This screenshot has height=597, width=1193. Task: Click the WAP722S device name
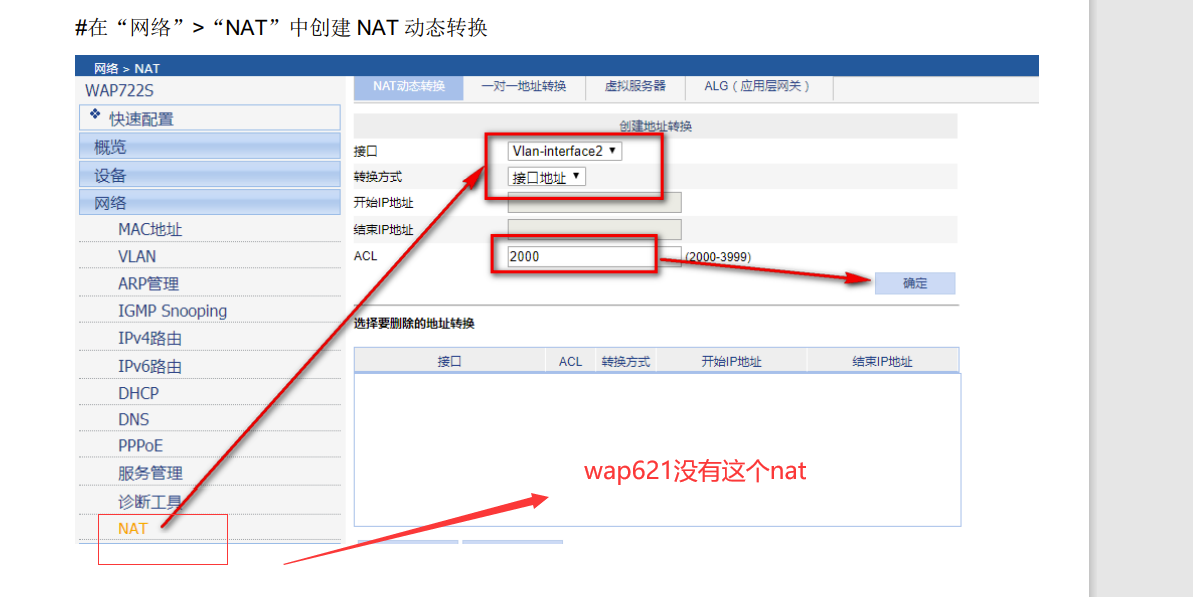(119, 91)
